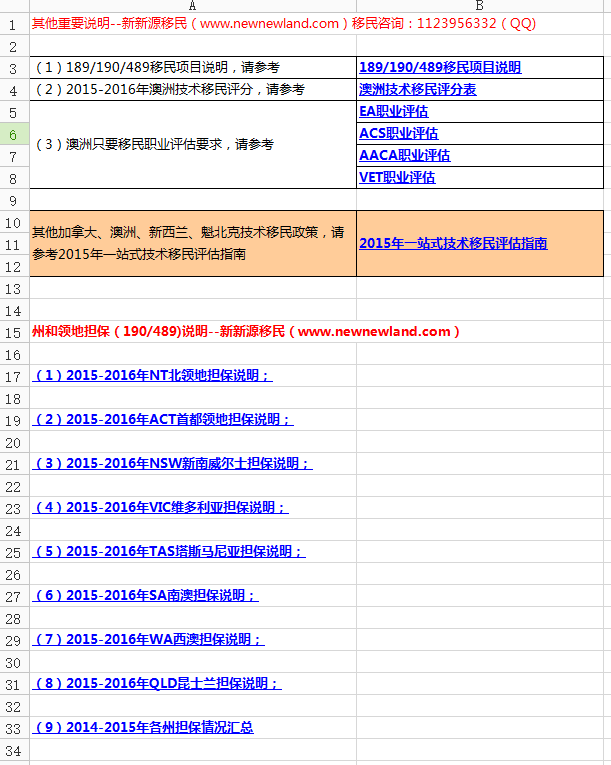This screenshot has height=765, width=611.
Task: Select merged cell (3) 澳洲只要移民职业评估要求
Action: coord(193,144)
